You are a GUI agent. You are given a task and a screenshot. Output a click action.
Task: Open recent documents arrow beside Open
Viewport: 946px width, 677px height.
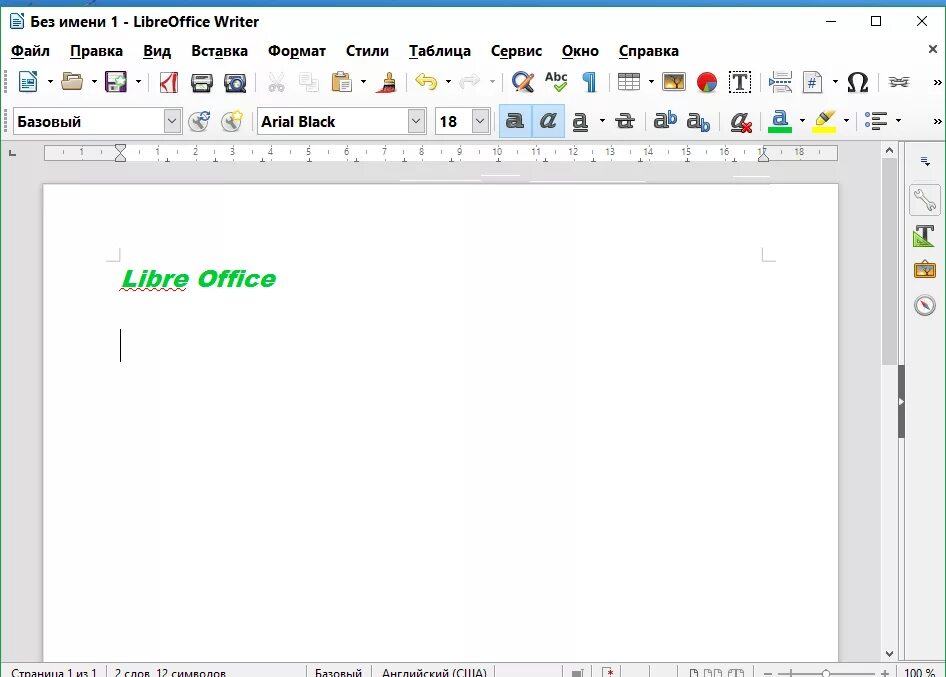94,81
